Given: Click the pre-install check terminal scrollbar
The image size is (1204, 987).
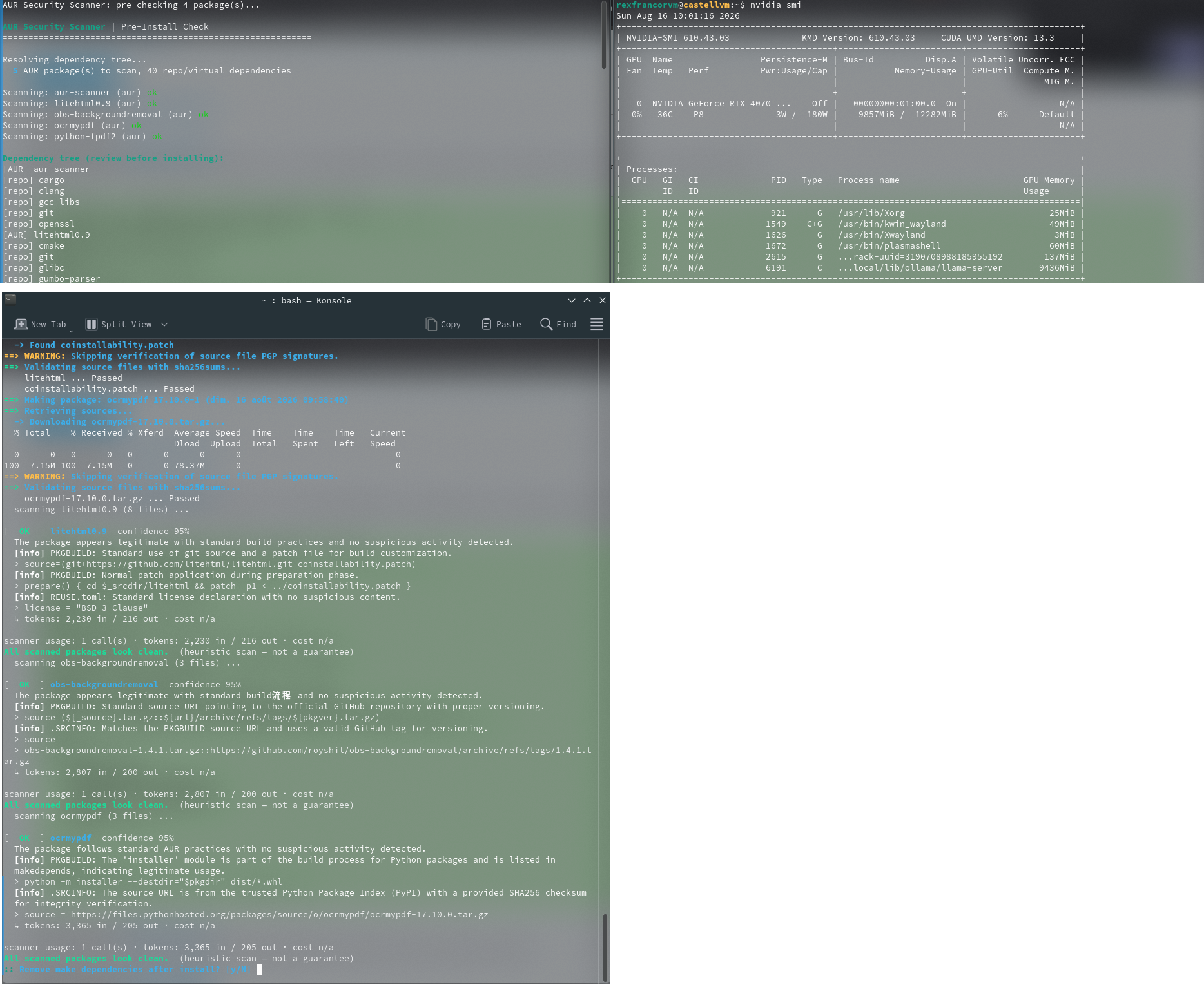Looking at the screenshot, I should tap(604, 35).
